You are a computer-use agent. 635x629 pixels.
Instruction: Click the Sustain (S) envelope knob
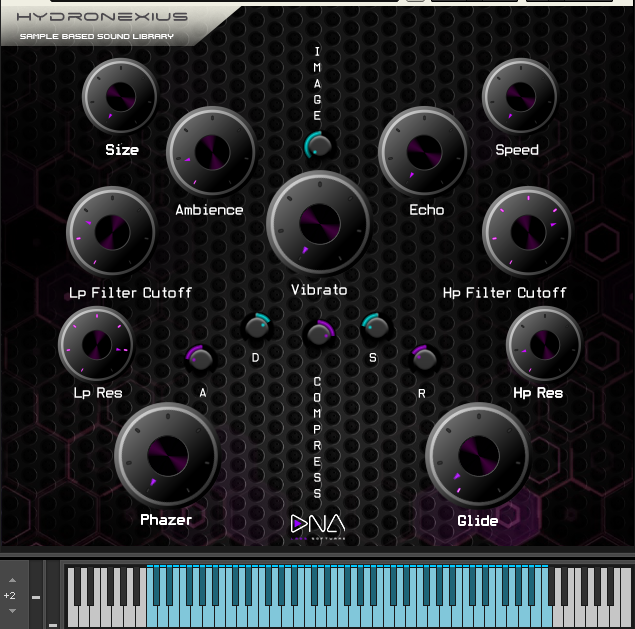point(376,326)
